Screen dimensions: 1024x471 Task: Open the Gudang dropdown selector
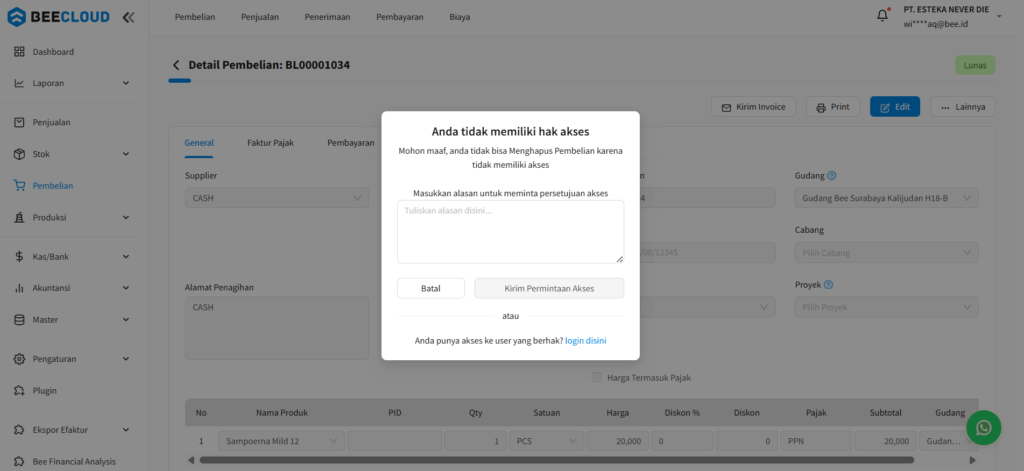[886, 198]
